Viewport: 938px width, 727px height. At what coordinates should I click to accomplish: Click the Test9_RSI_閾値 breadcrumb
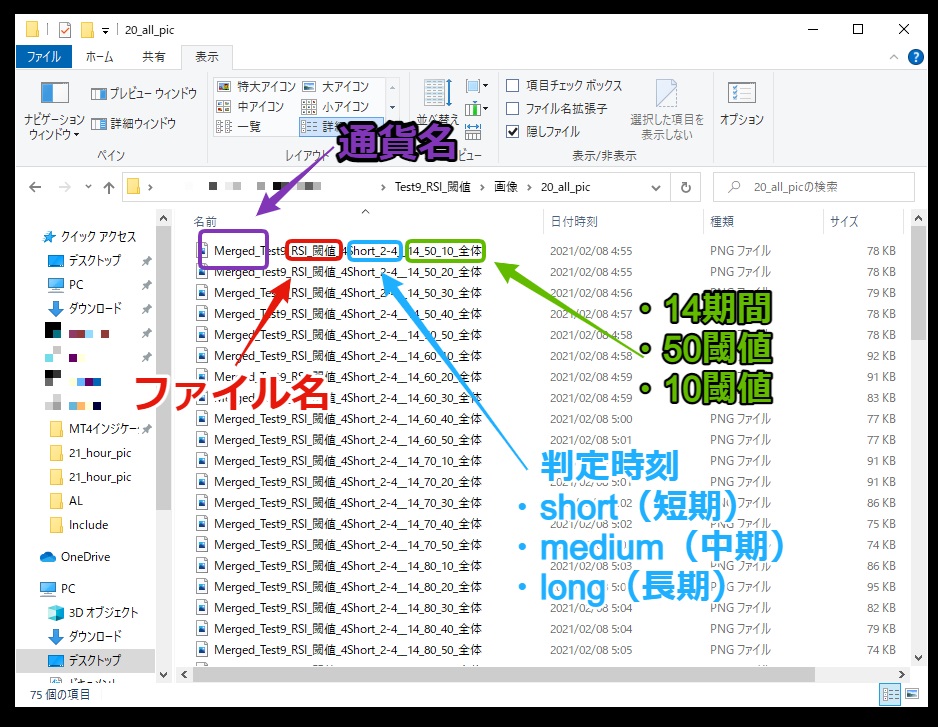[x=433, y=187]
